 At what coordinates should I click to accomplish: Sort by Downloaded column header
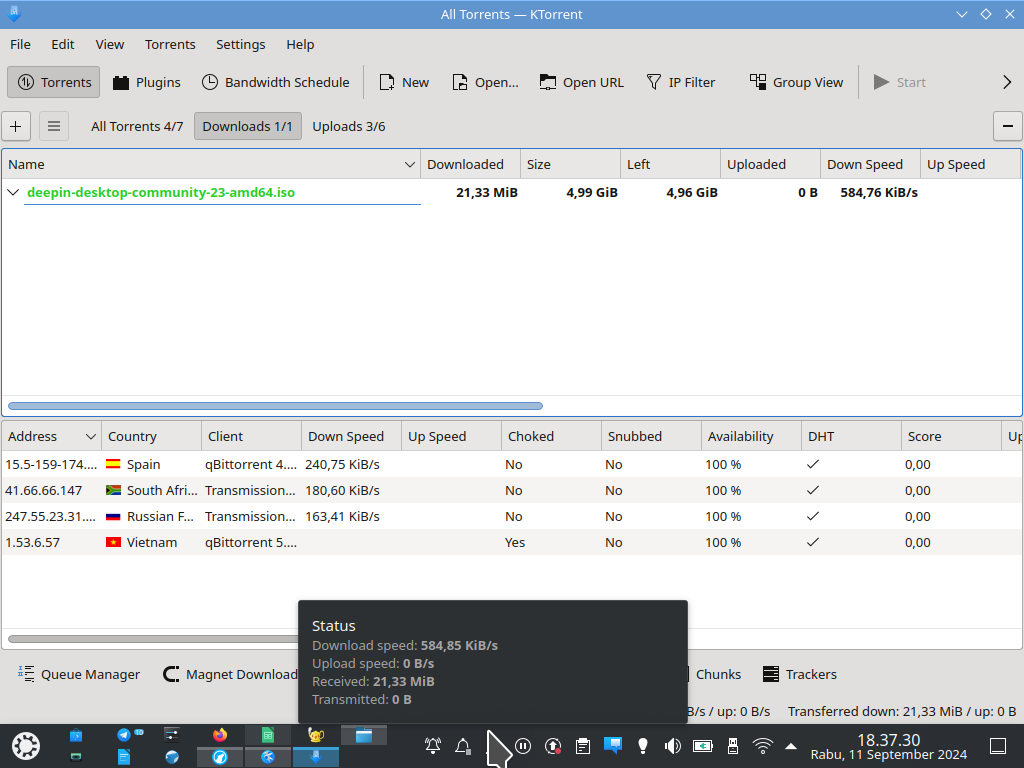point(470,165)
